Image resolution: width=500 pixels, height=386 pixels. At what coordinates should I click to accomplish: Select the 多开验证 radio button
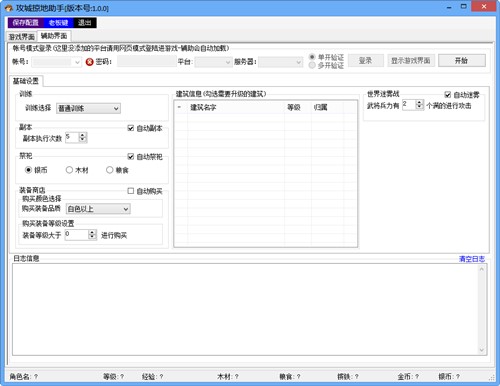pyautogui.click(x=327, y=65)
